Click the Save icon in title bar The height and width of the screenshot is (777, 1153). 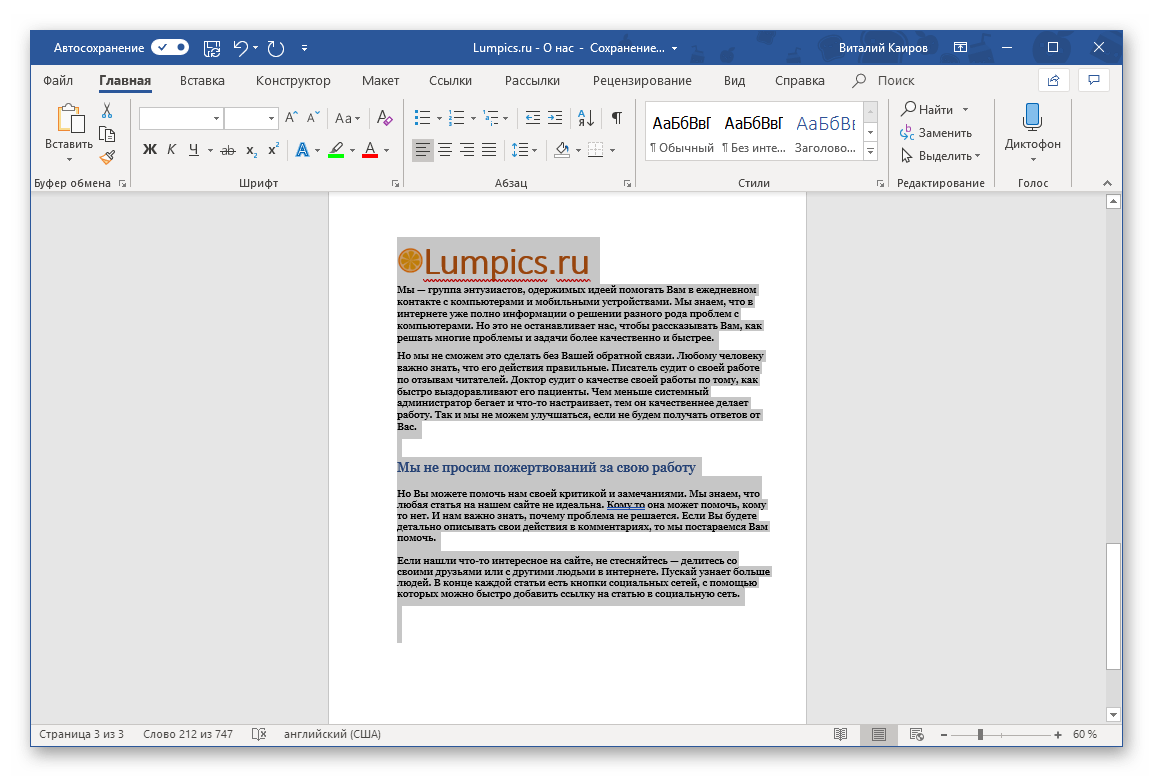click(212, 47)
